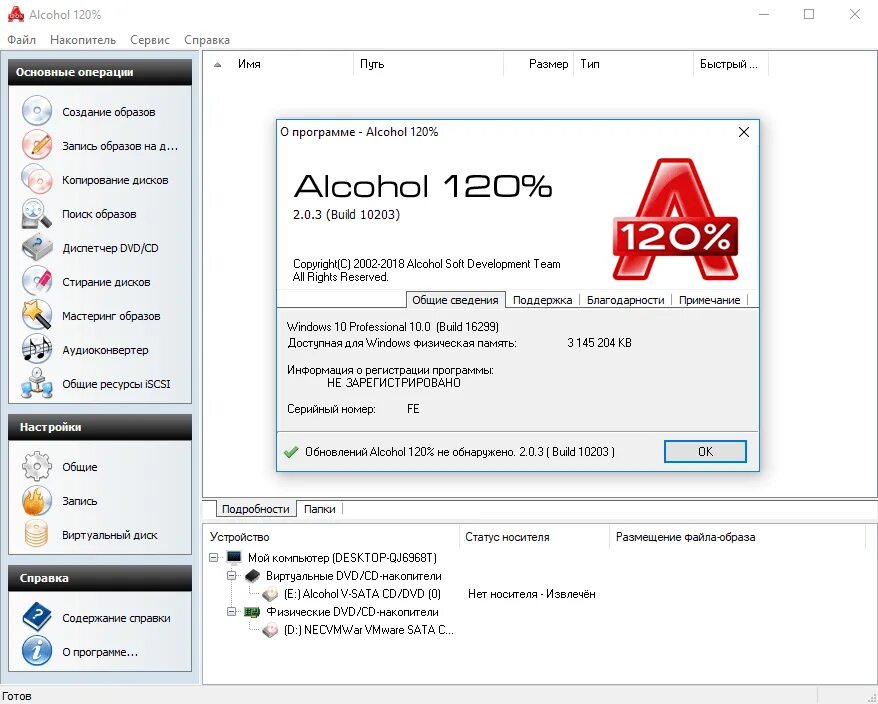Viewport: 878px width, 704px height.
Task: Select the Мой компьютер (DESKTOP-QJ6968T) row
Action: 342,558
